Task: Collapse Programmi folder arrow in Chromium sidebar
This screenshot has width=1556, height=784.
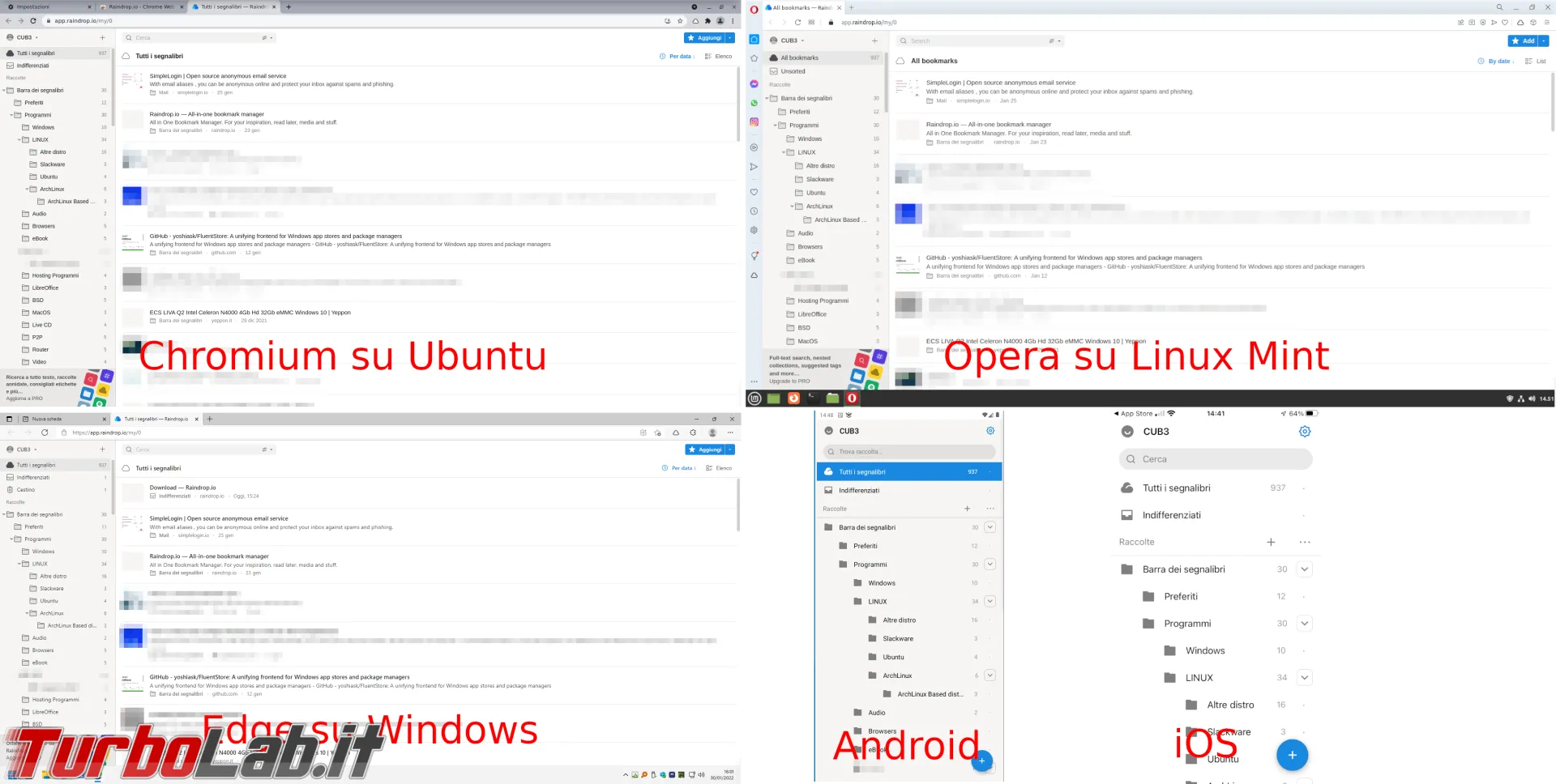Action: (x=12, y=115)
